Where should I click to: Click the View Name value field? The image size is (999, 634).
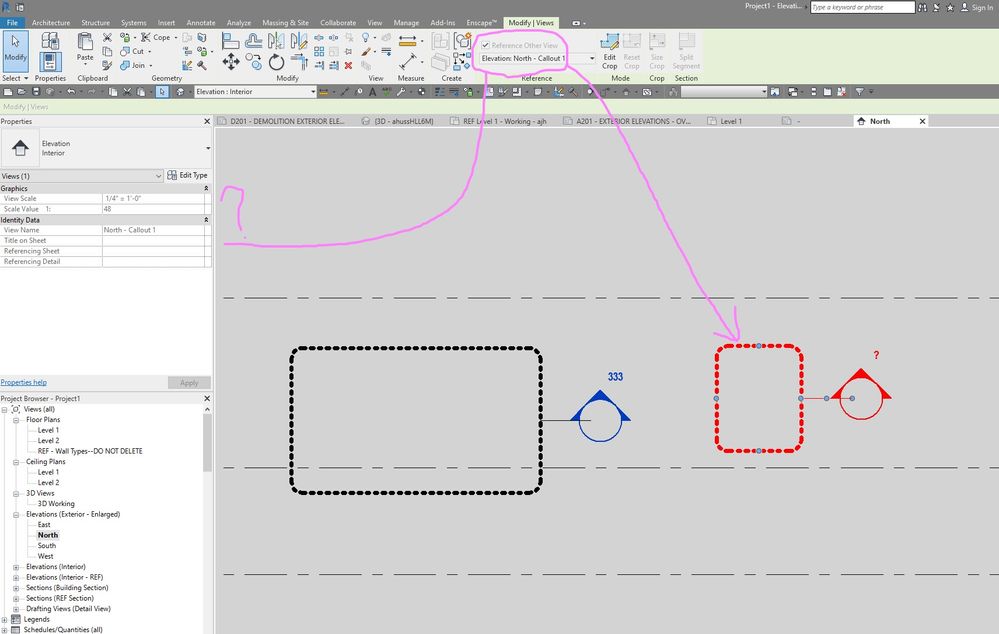156,230
